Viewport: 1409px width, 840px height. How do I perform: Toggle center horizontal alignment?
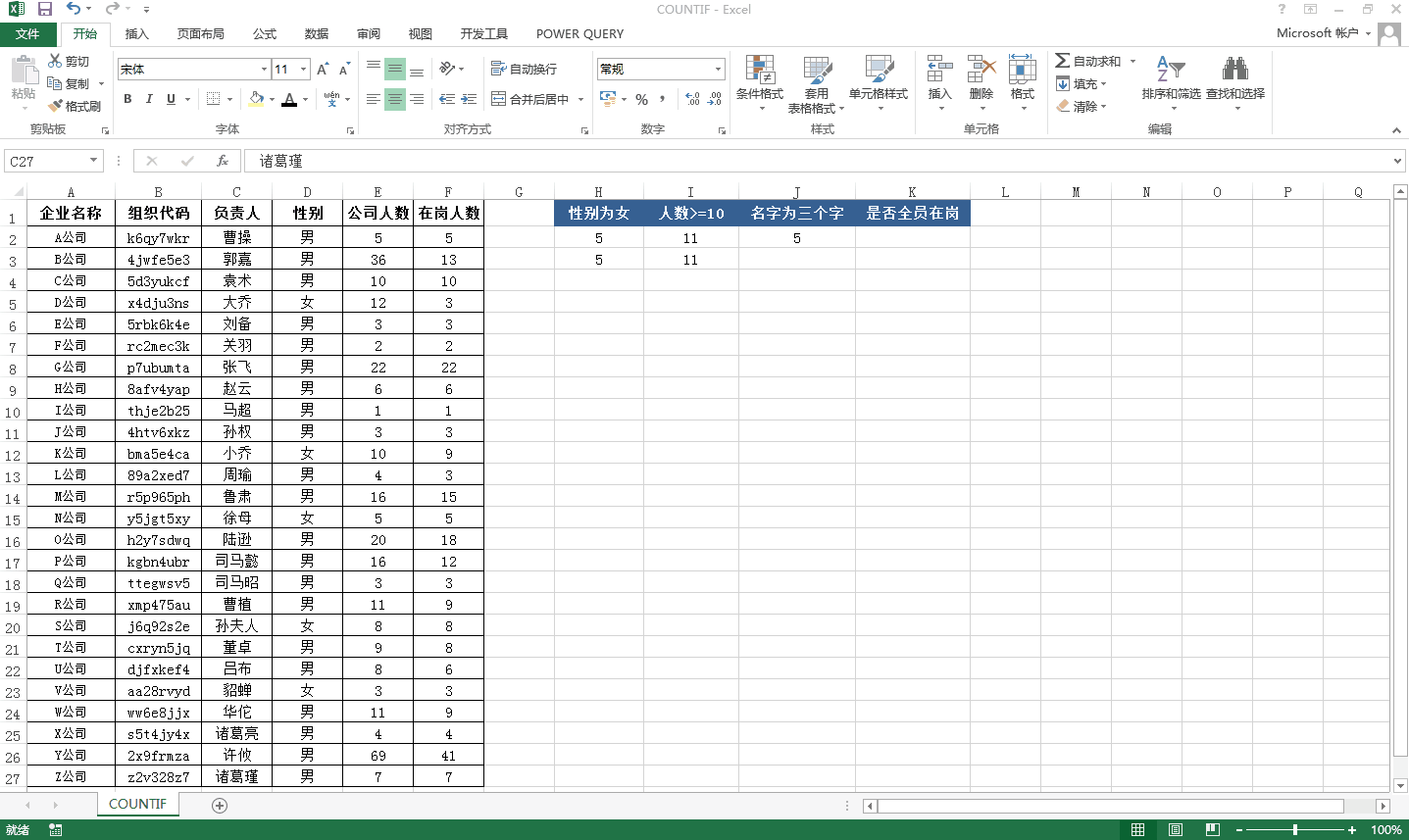click(x=395, y=99)
